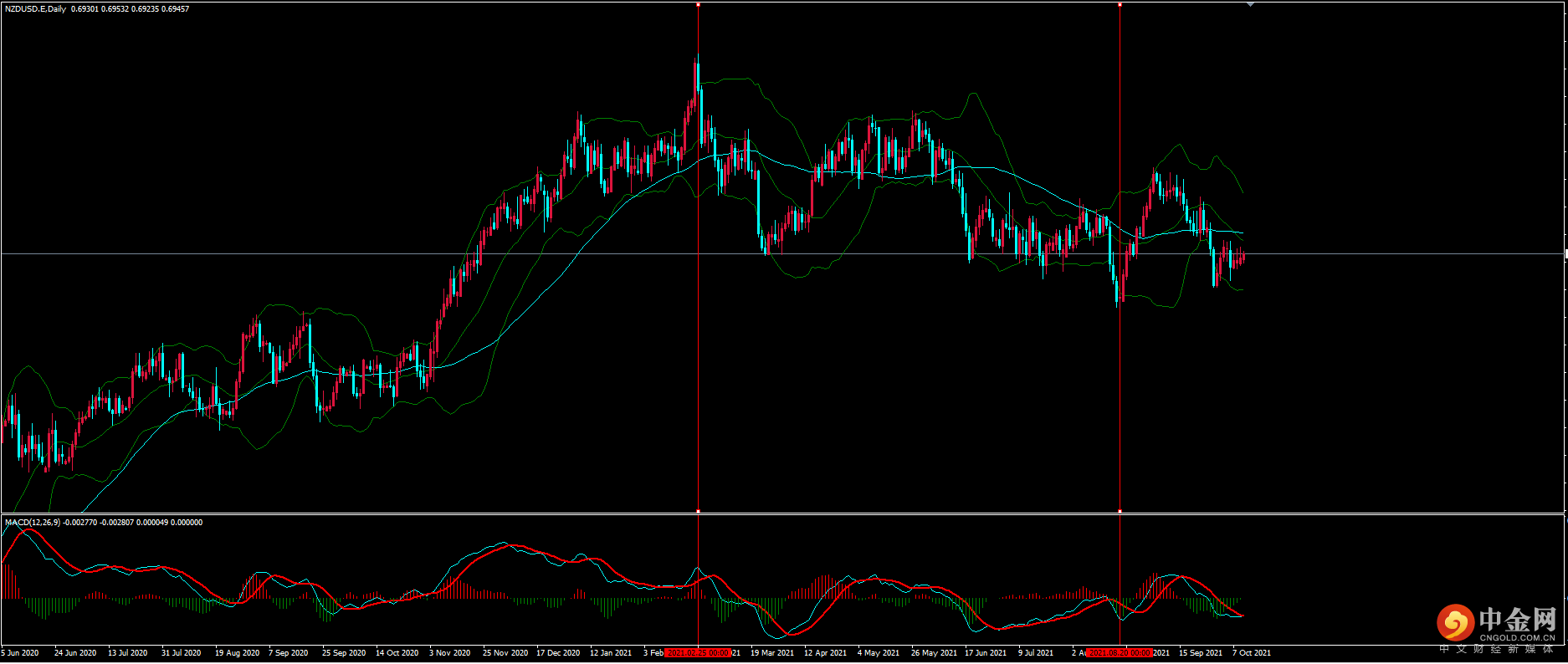The height and width of the screenshot is (664, 1568).
Task: Click the 19 Mar 2021 date on the time axis
Action: click(x=772, y=653)
